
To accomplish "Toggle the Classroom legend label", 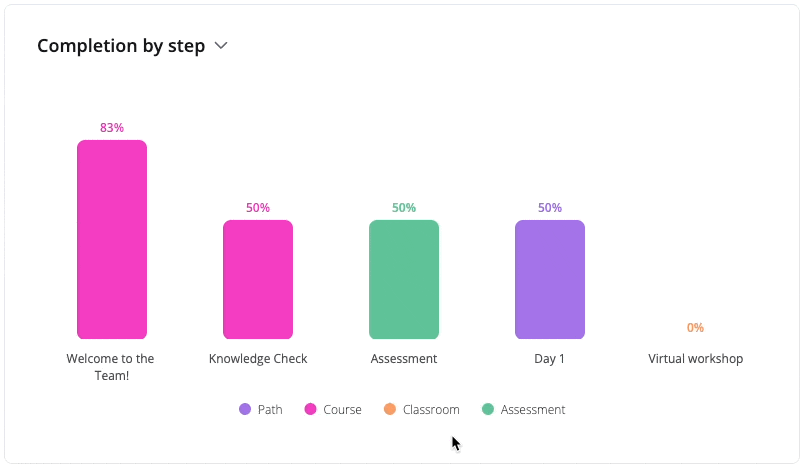I will coord(431,409).
